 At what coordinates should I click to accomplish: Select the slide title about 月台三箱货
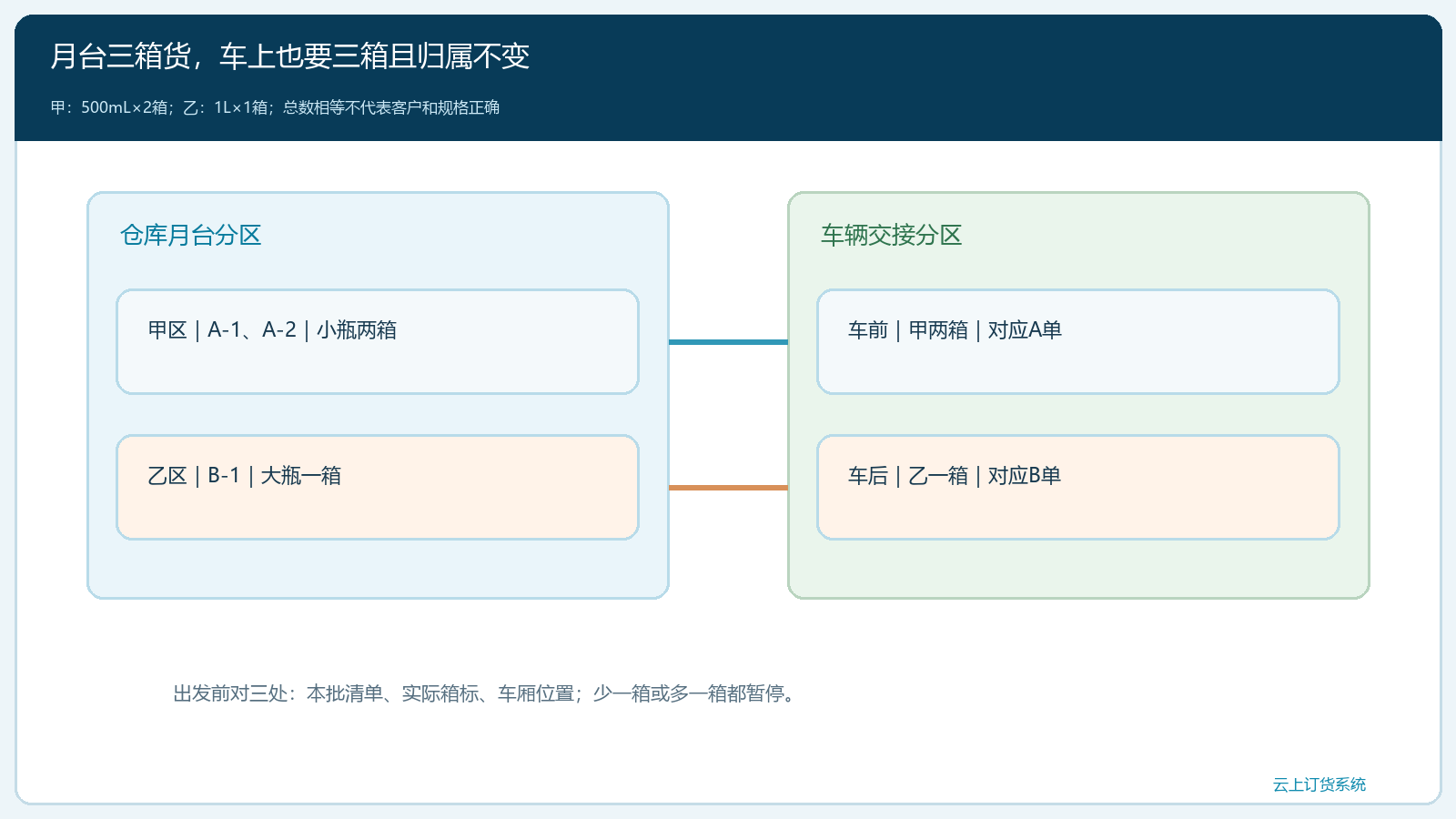point(289,56)
